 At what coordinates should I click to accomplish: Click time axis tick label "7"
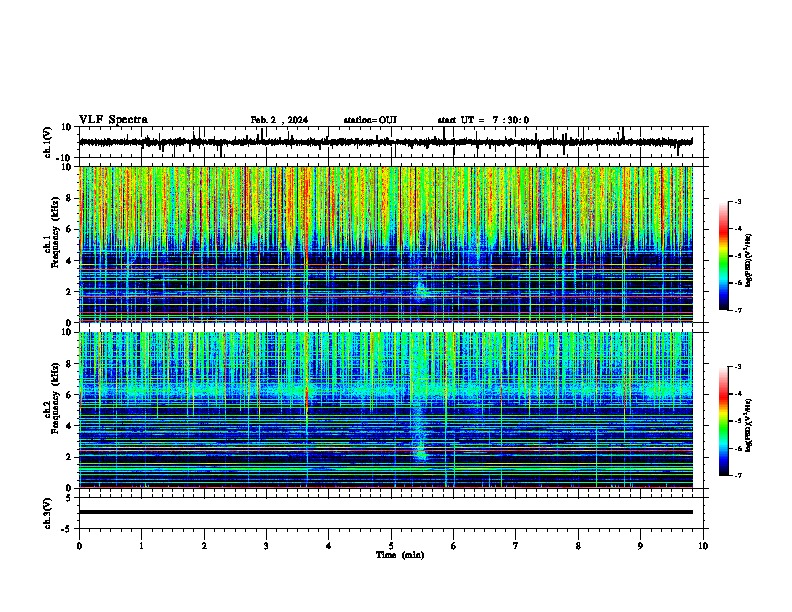516,546
